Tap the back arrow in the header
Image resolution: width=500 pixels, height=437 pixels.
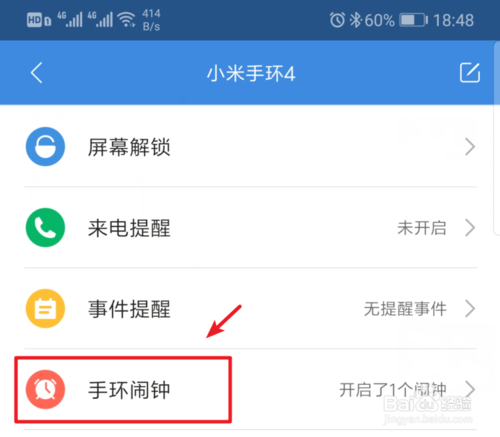pyautogui.click(x=37, y=73)
